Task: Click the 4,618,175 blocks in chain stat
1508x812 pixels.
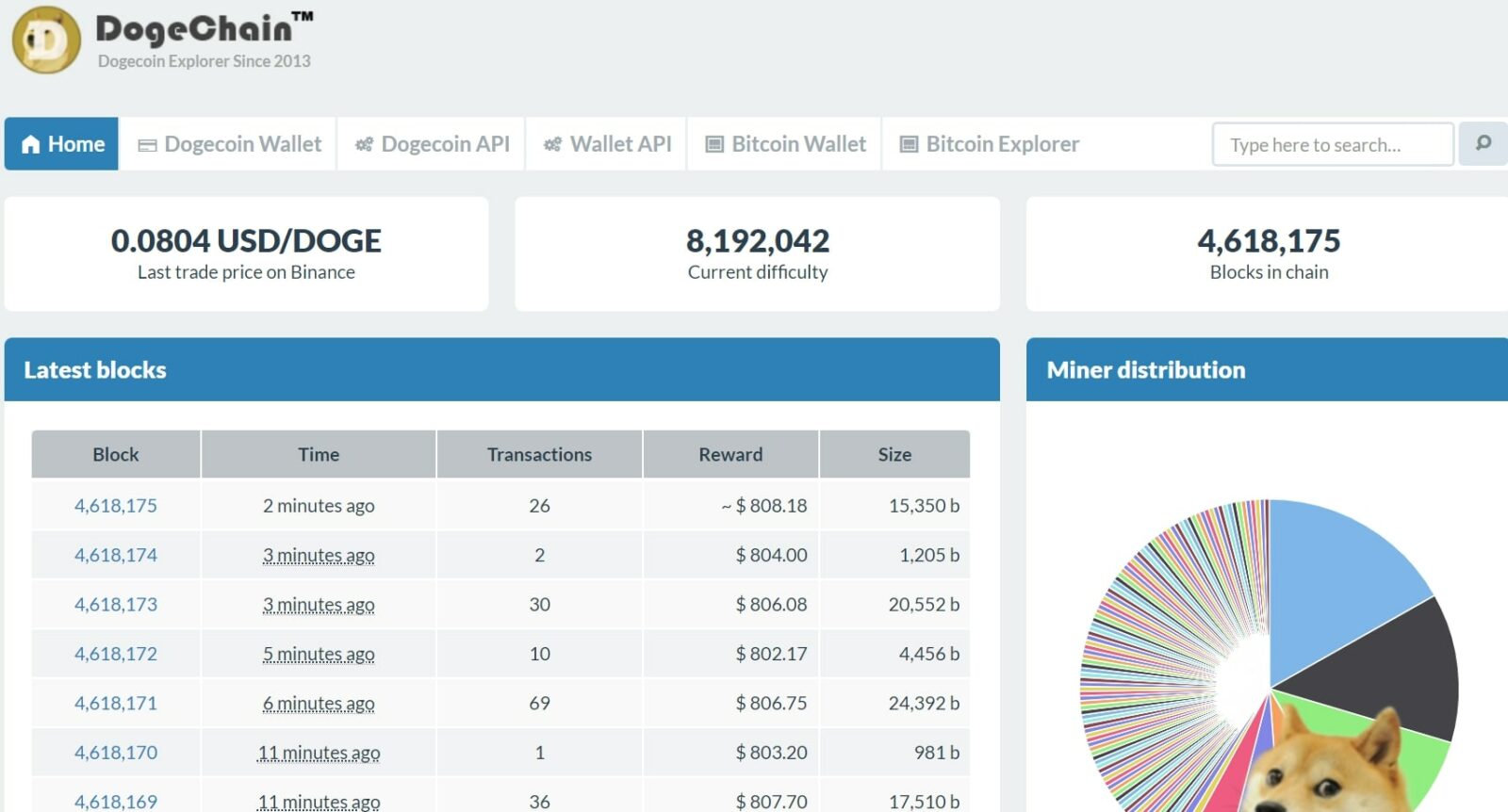Action: tap(1269, 241)
